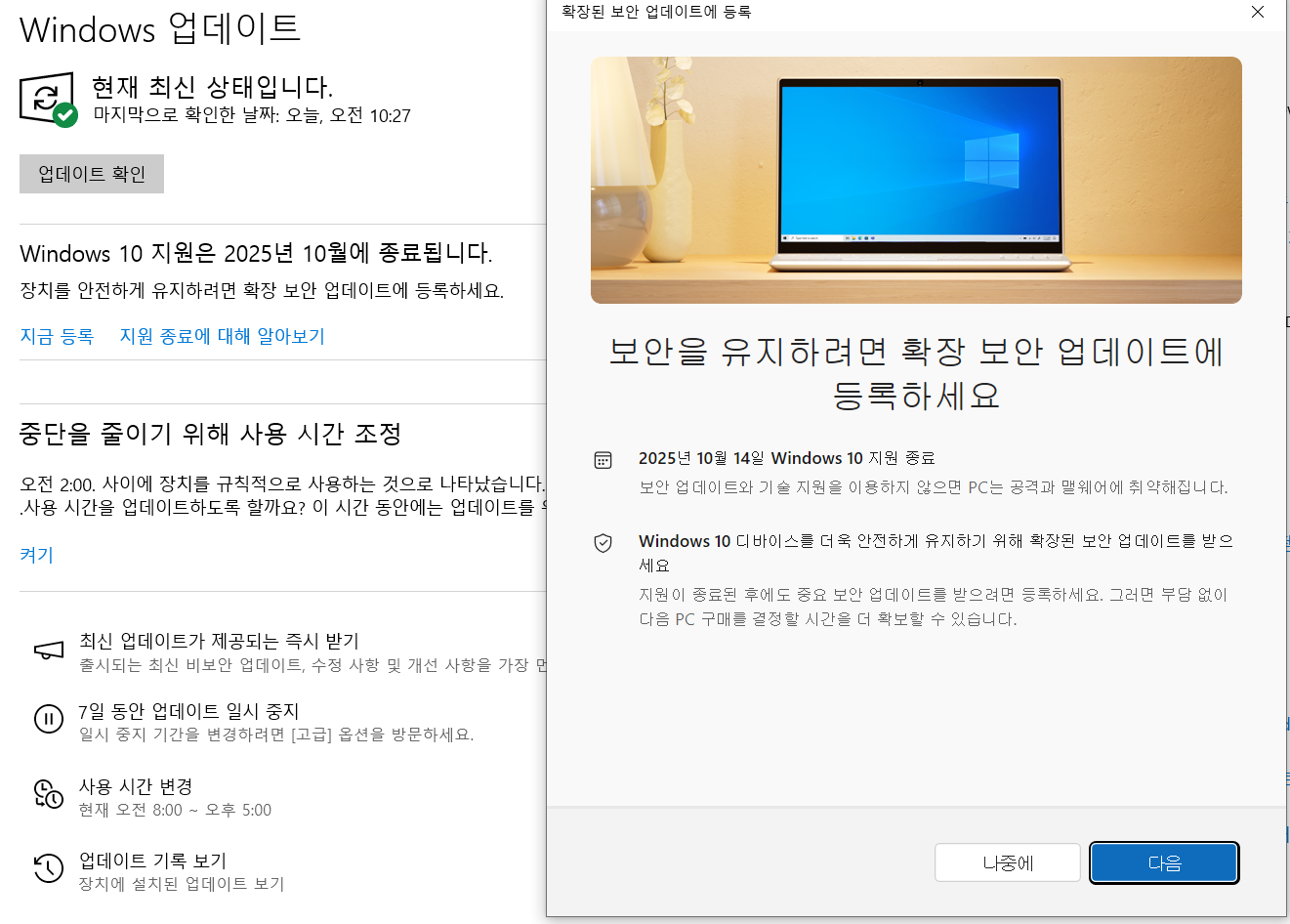Click 일시 중지 기간을 변경하려면 description text
The height and width of the screenshot is (924, 1290).
pos(276,735)
